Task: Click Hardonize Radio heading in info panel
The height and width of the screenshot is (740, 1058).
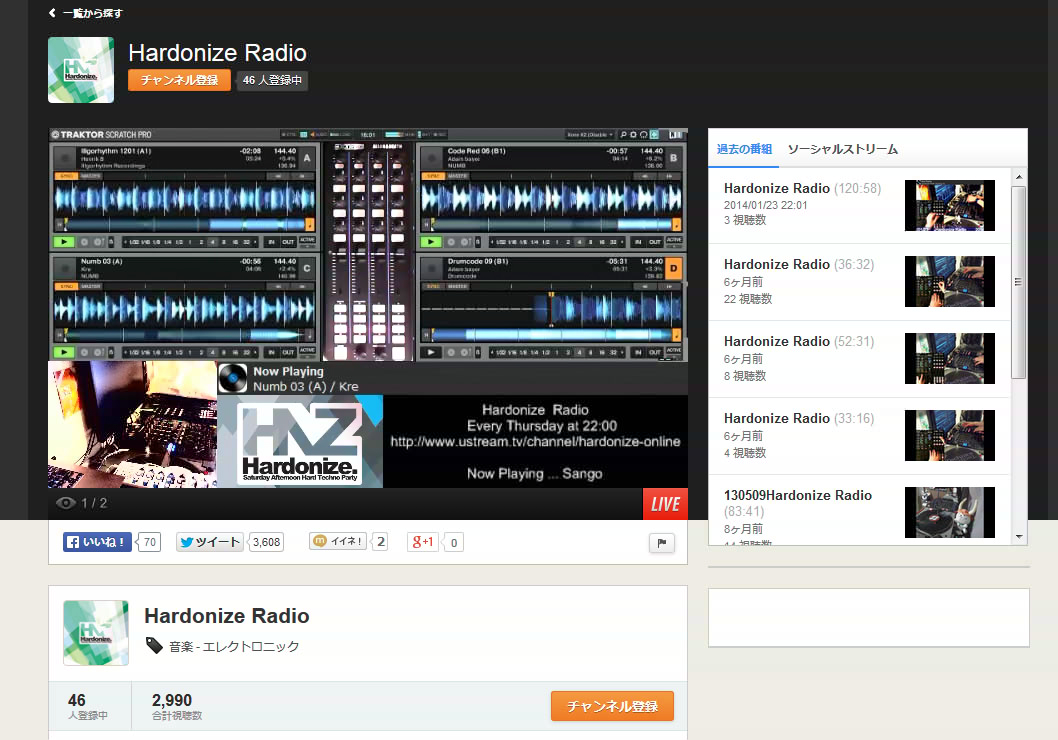Action: [x=227, y=616]
